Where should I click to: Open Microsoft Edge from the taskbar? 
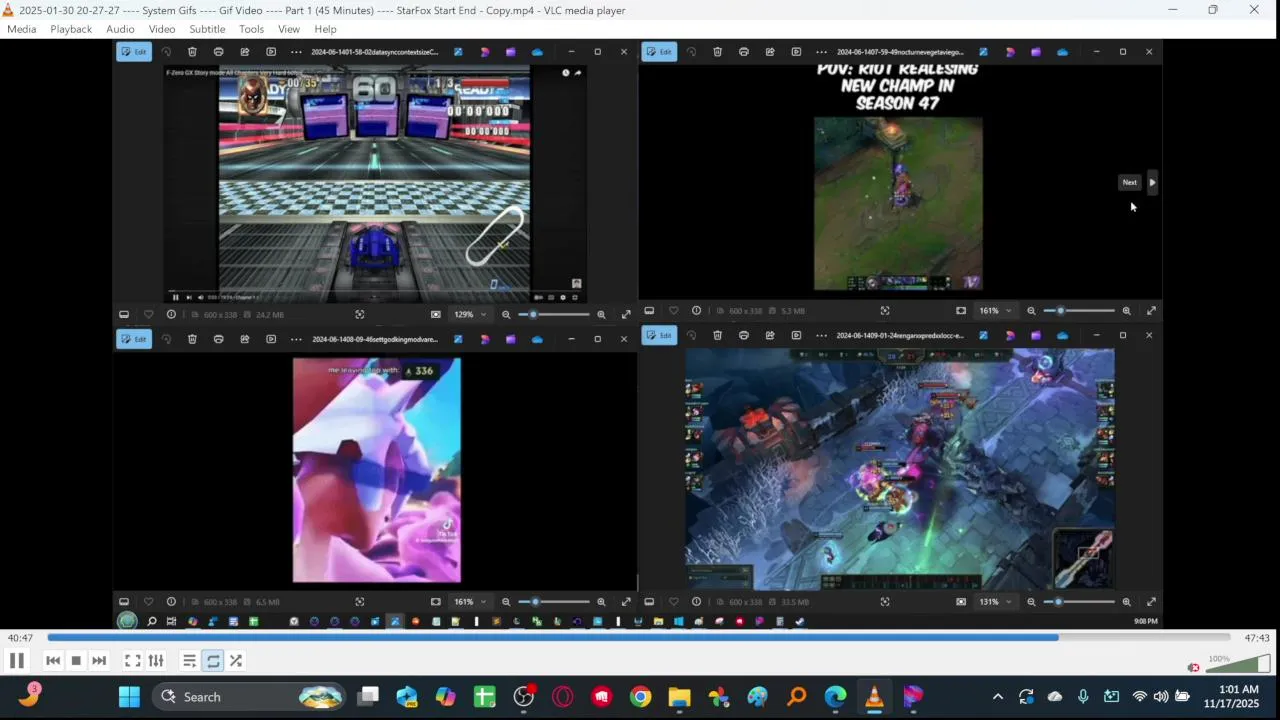(835, 697)
